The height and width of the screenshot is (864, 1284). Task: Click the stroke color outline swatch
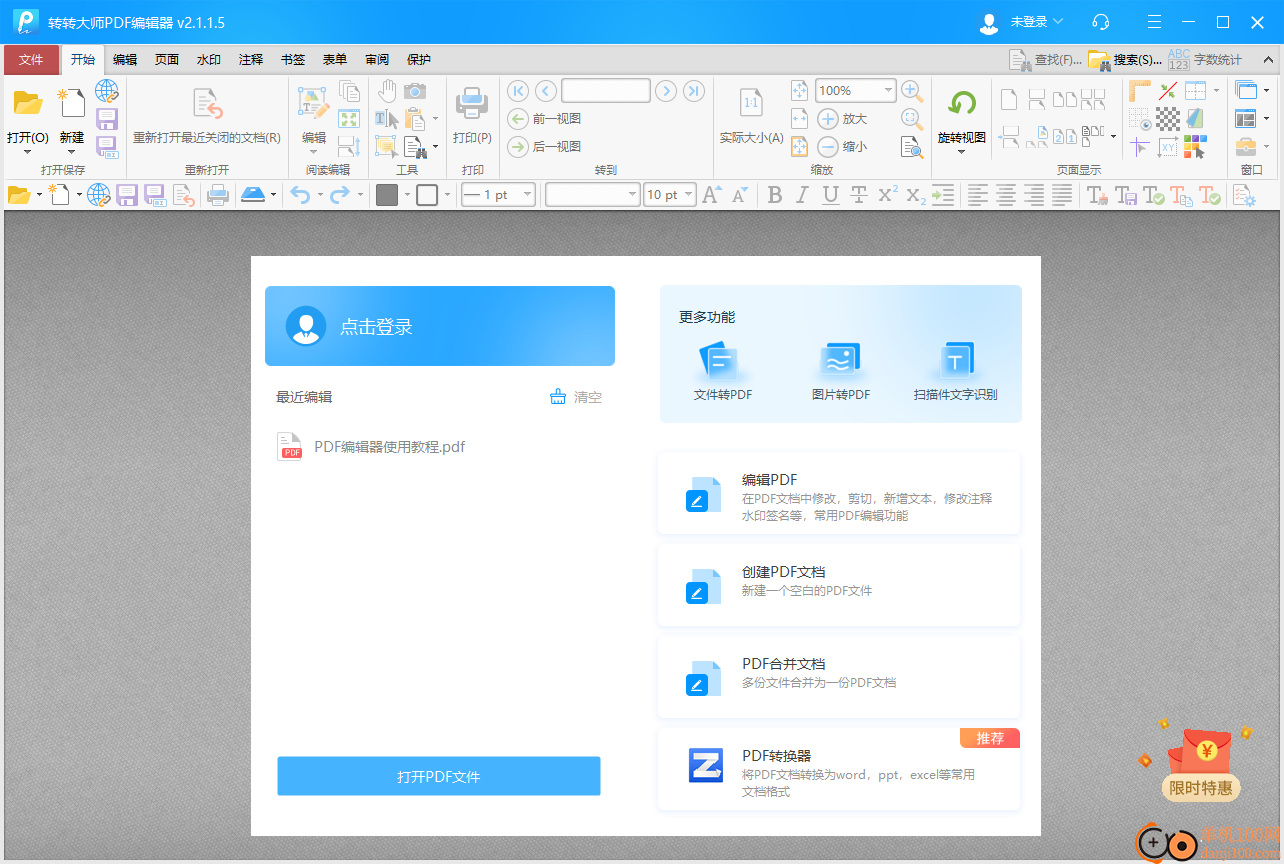tap(427, 195)
